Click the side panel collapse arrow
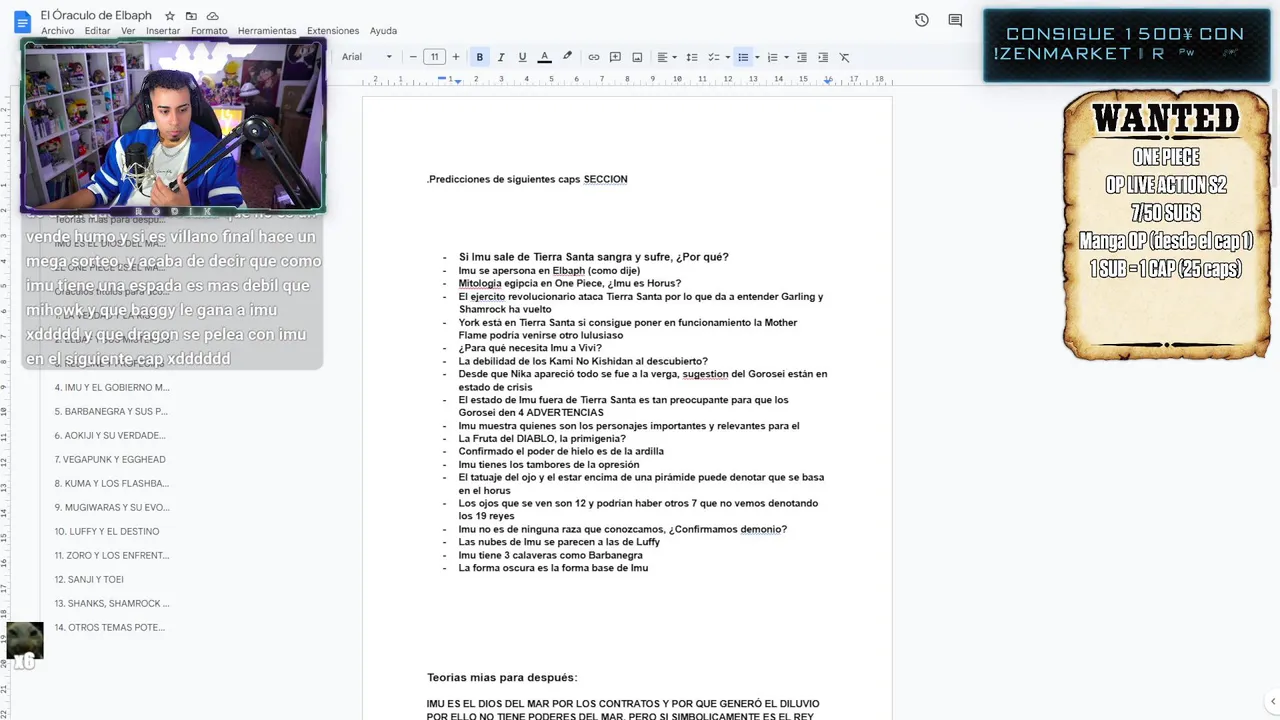 click(1272, 702)
